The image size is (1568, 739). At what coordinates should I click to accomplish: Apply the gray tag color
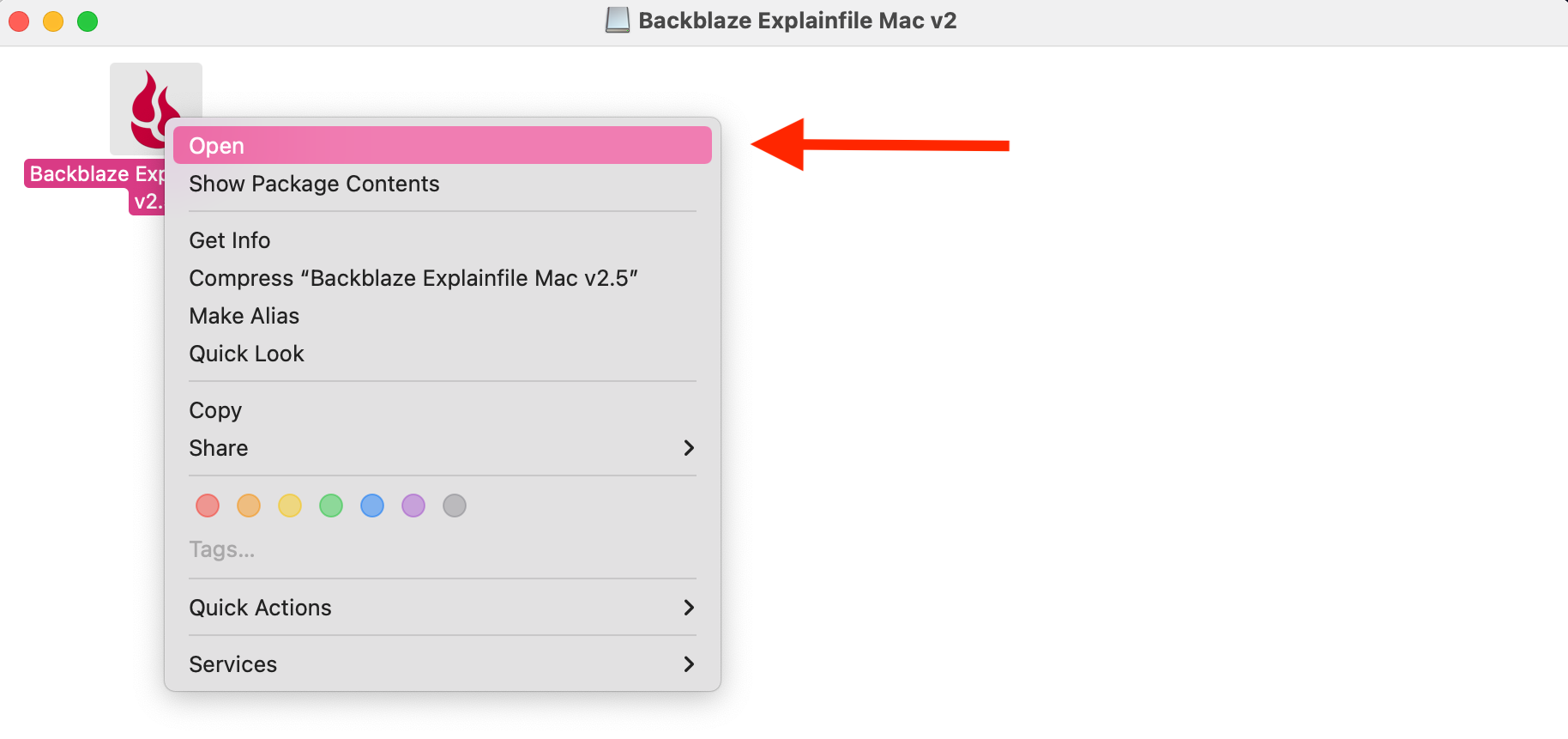(455, 506)
